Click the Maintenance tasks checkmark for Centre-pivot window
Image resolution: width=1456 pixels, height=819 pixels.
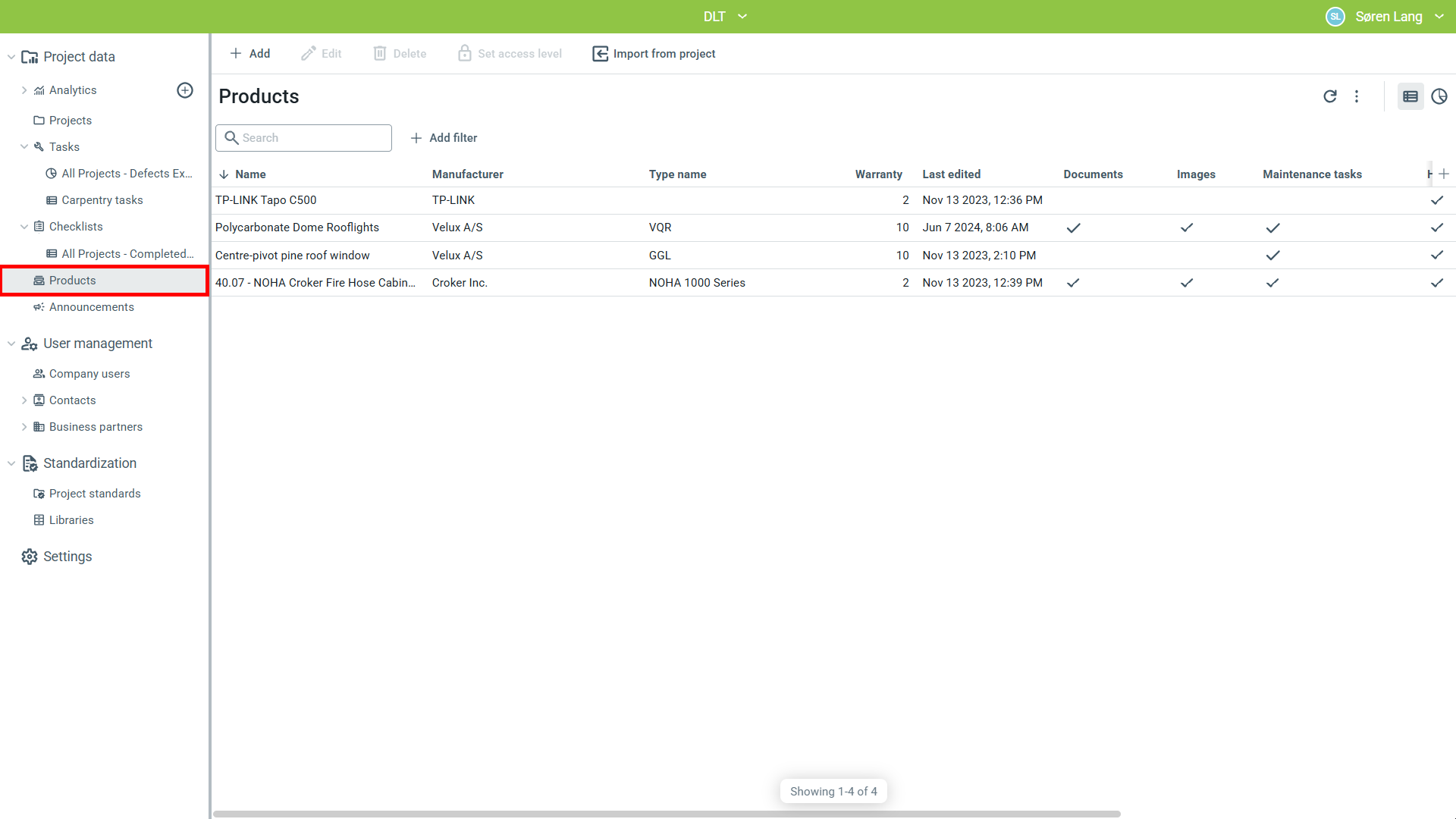pyautogui.click(x=1272, y=256)
